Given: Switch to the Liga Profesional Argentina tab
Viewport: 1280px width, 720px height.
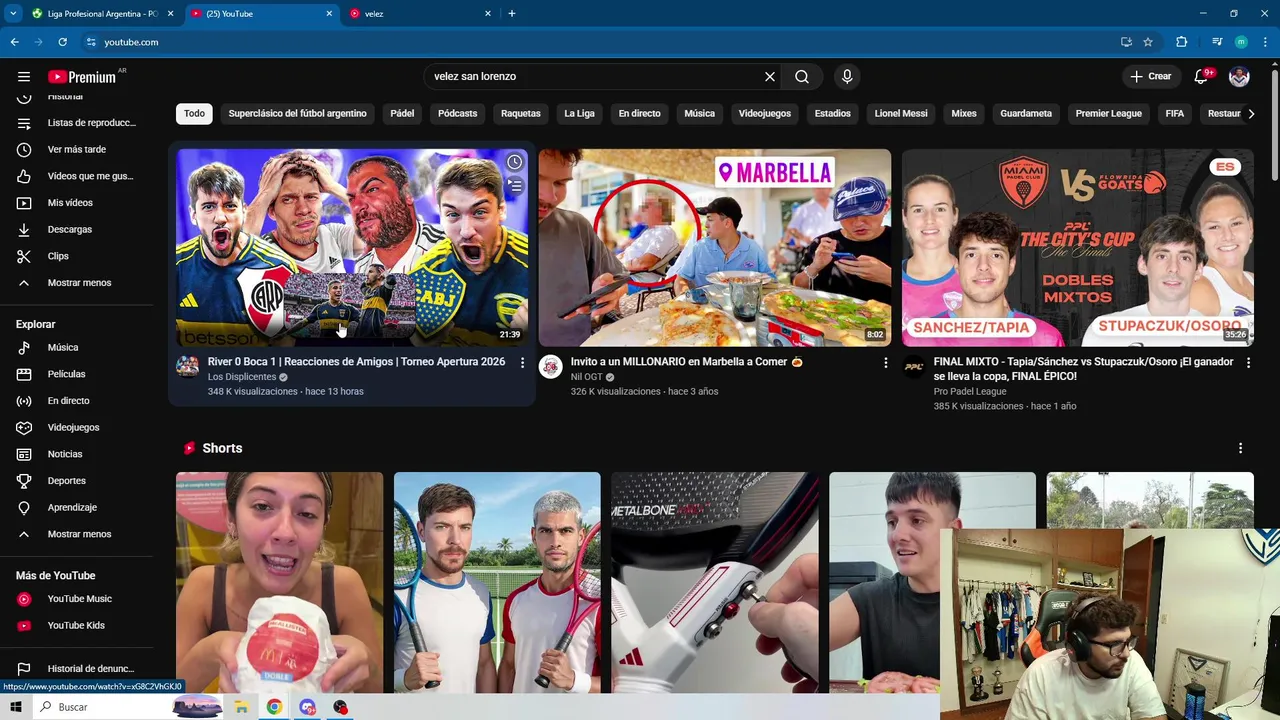Looking at the screenshot, I should [102, 14].
